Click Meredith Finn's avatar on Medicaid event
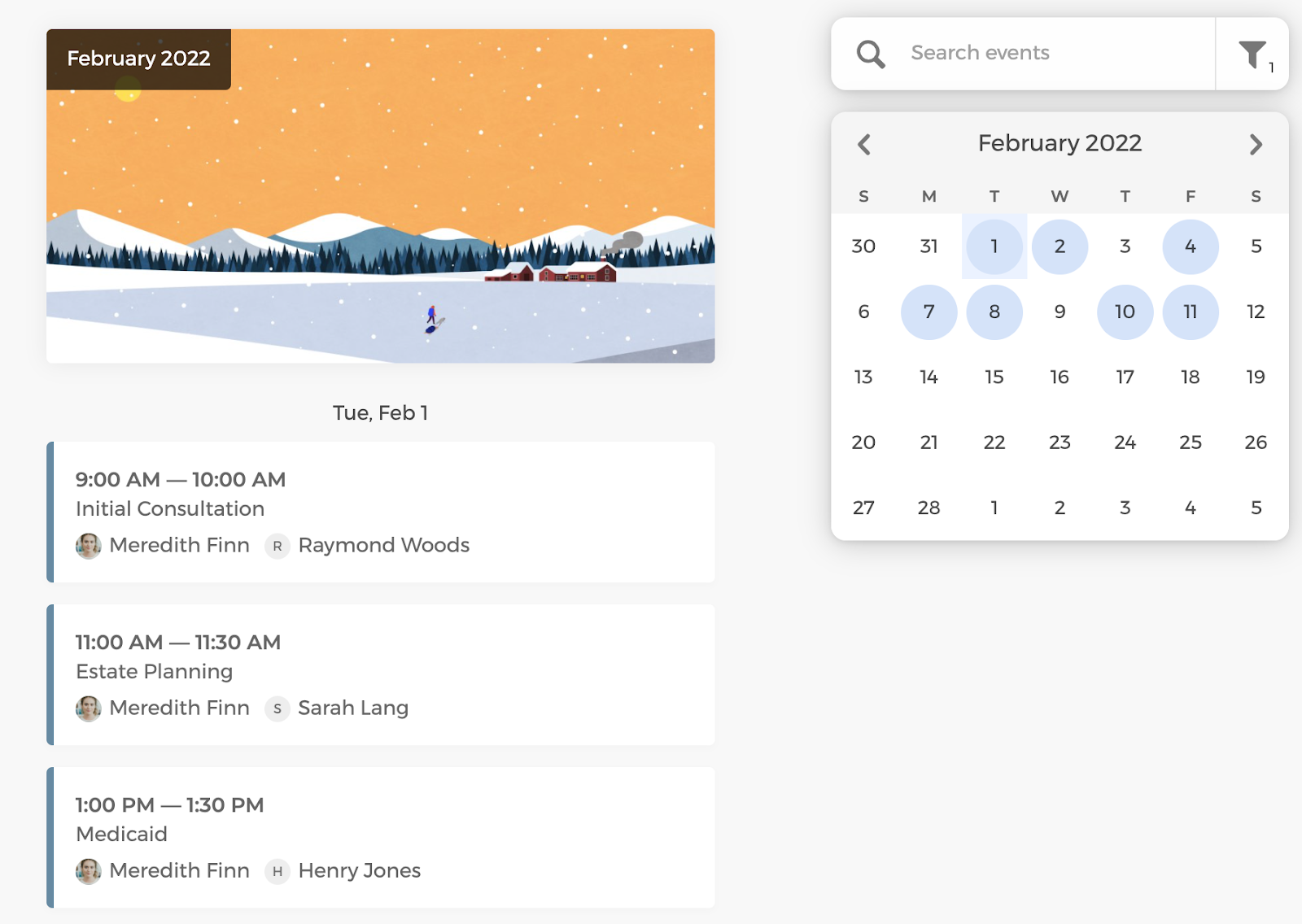The image size is (1302, 924). coord(88,870)
